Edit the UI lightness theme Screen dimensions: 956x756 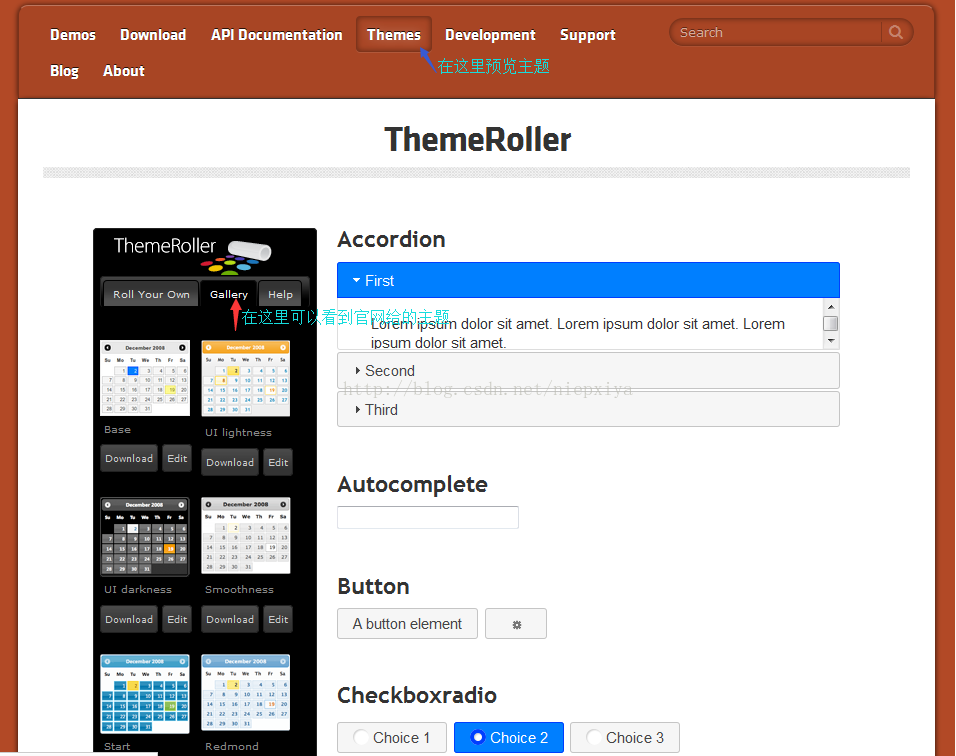click(x=278, y=462)
